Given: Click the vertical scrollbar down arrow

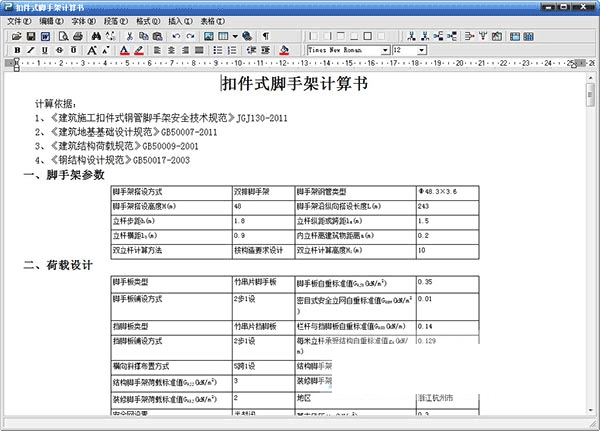Looking at the screenshot, I should coord(592,411).
